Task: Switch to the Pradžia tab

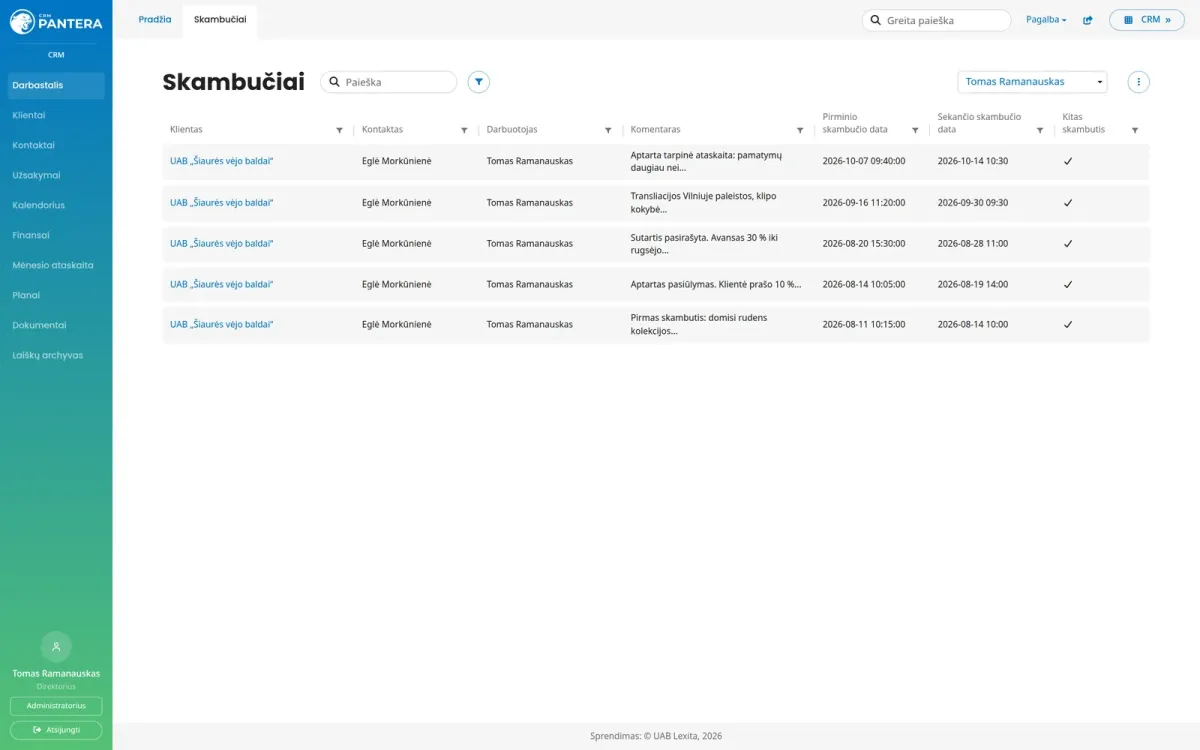Action: click(x=155, y=20)
